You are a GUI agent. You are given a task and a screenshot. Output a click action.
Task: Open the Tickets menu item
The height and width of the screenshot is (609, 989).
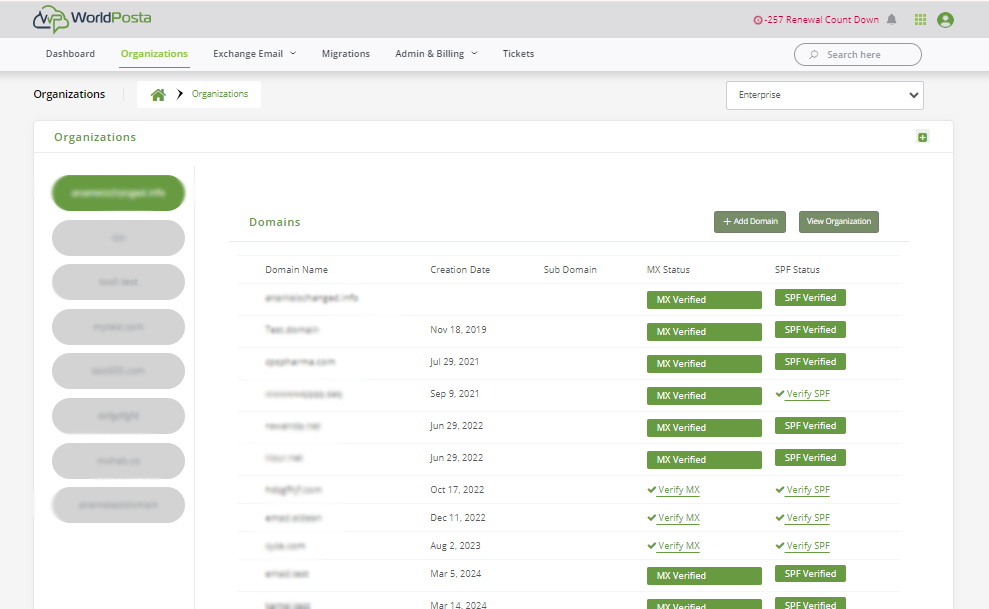(x=518, y=54)
